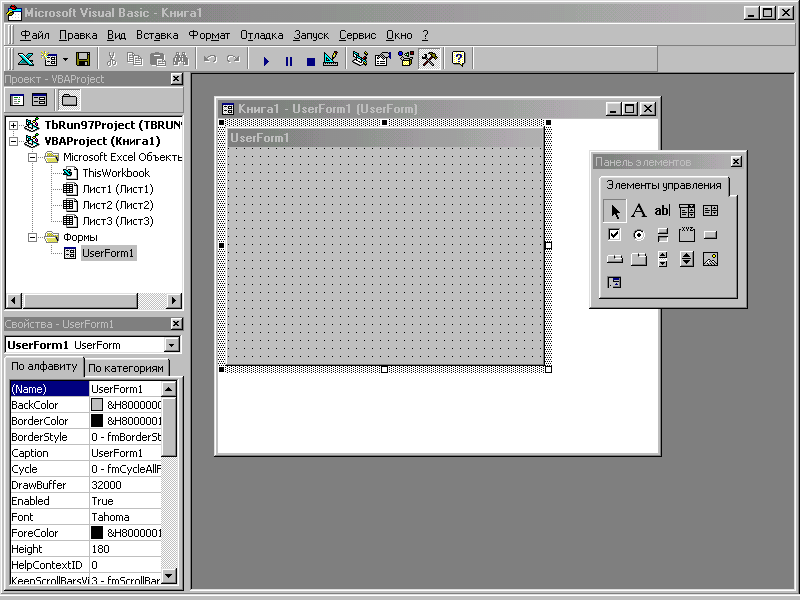Open the Вставка menu
800x600 pixels.
[157, 35]
